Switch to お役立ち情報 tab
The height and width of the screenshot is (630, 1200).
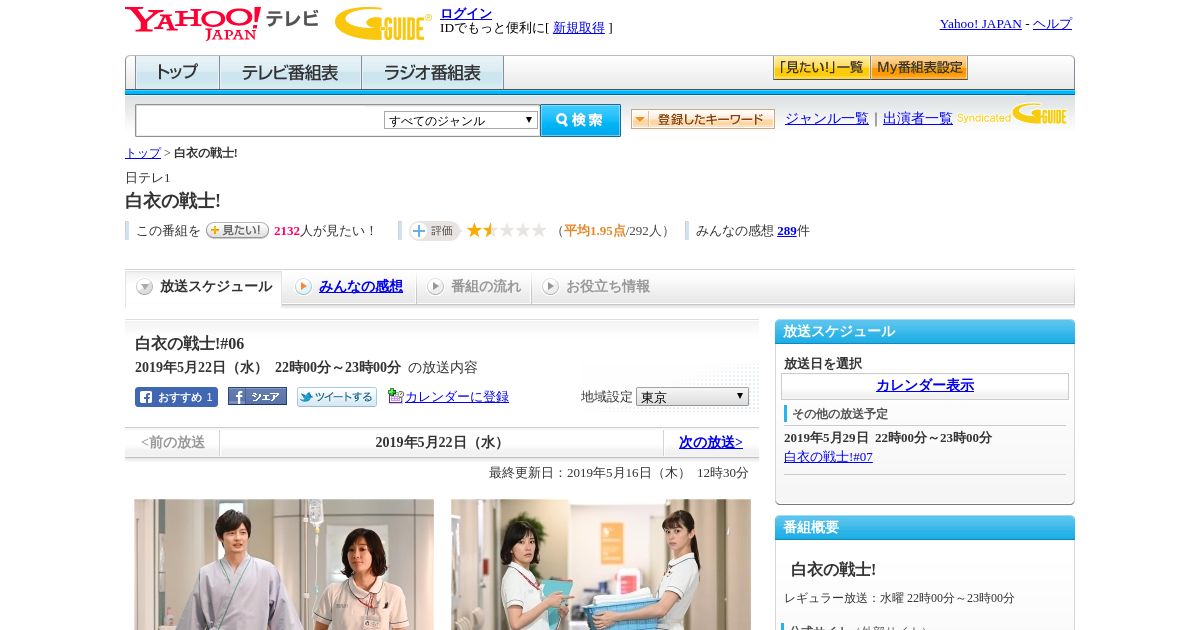[597, 287]
